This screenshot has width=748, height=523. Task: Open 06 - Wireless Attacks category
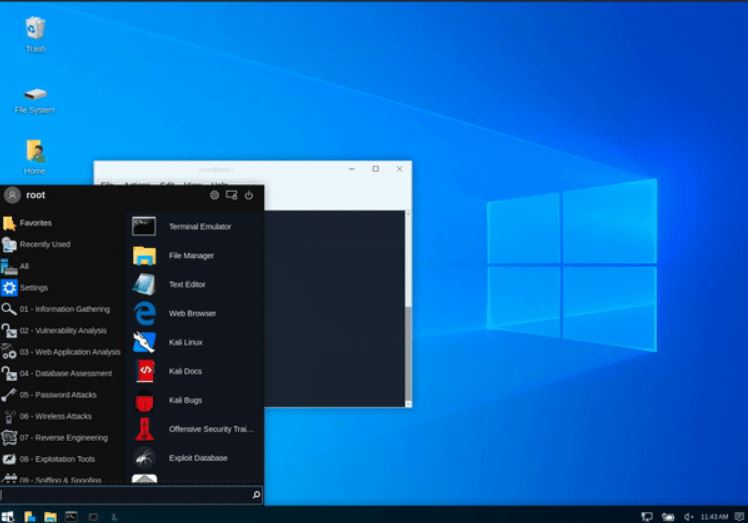pyautogui.click(x=62, y=417)
